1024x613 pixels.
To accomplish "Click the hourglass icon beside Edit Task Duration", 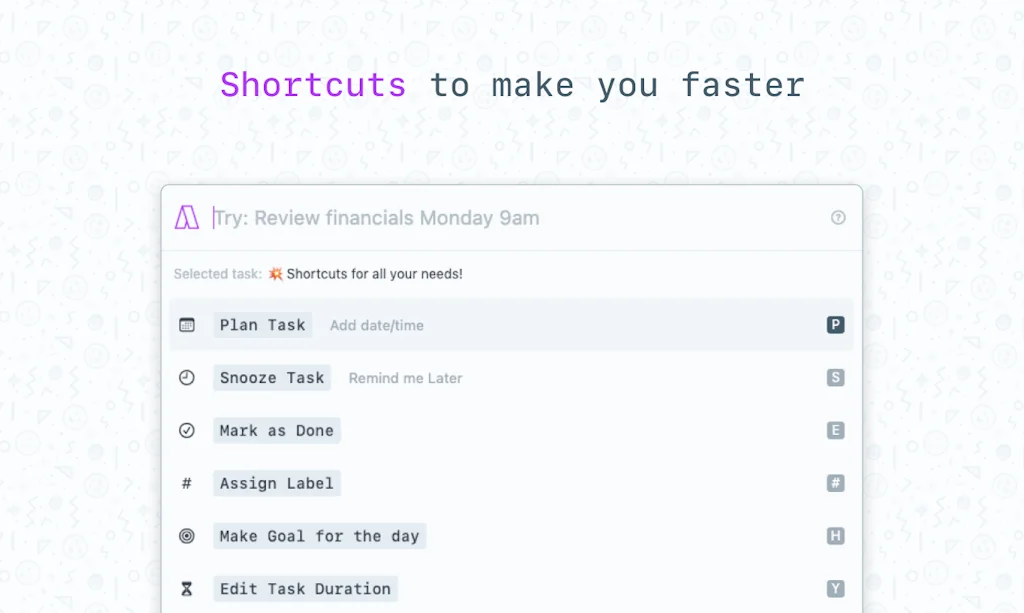I will pyautogui.click(x=187, y=589).
